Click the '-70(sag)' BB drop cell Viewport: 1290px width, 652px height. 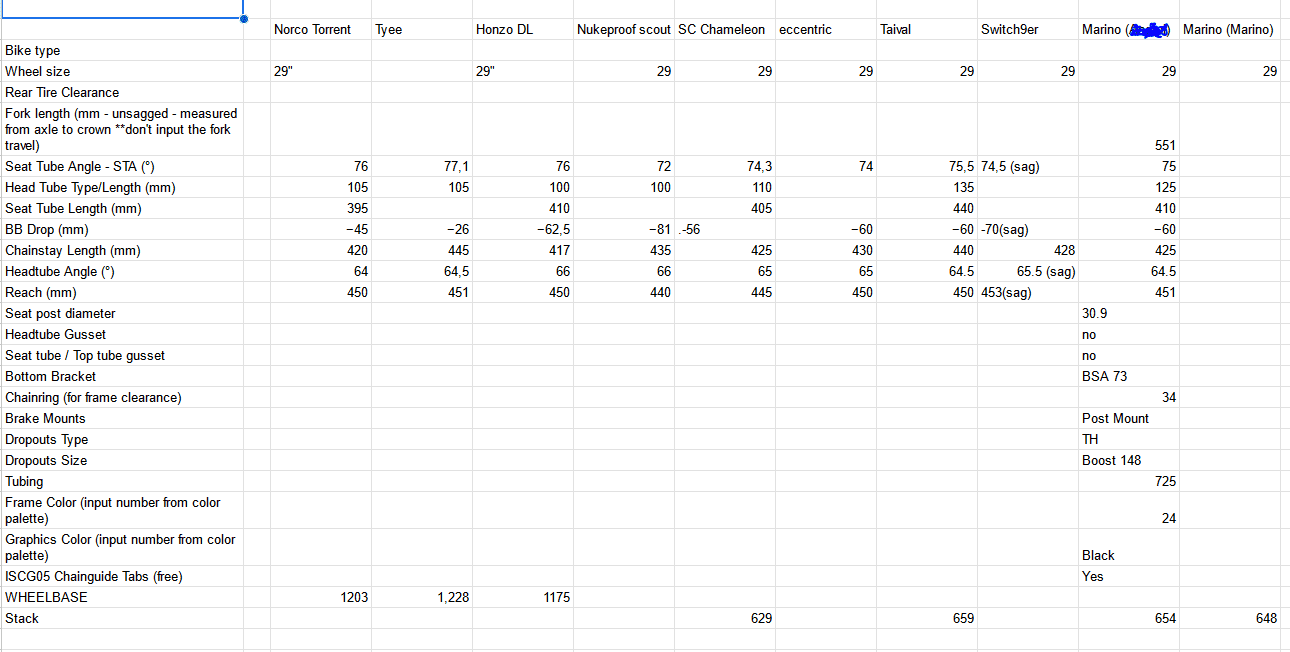pos(1028,230)
